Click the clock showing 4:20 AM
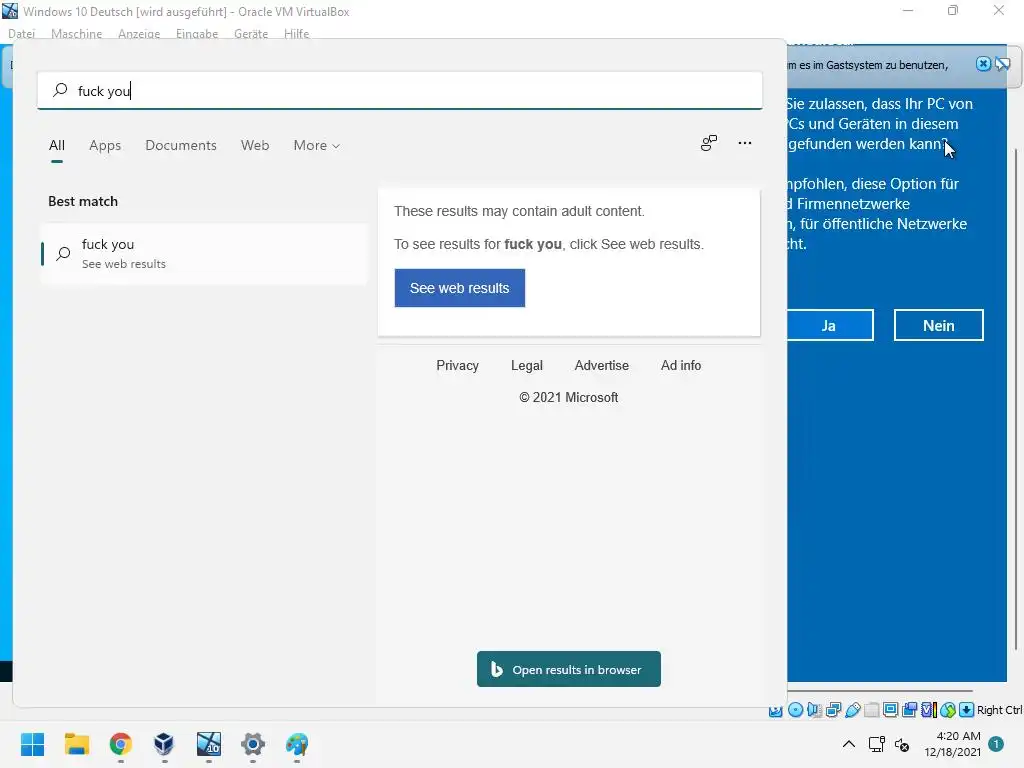The width and height of the screenshot is (1024, 768). pos(958,736)
